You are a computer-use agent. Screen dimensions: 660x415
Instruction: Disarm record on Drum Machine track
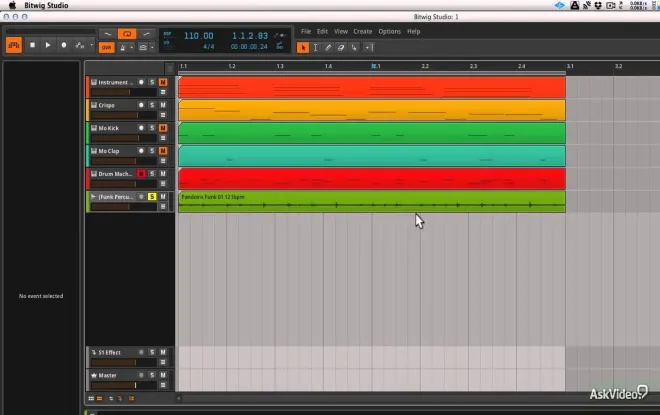[141, 173]
